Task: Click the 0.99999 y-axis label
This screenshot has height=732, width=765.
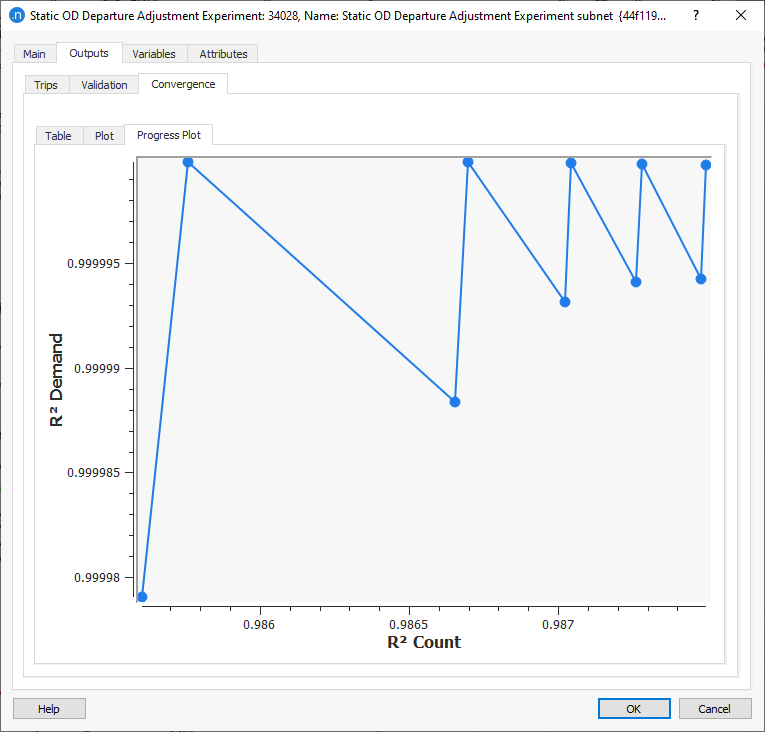Action: pyautogui.click(x=97, y=368)
